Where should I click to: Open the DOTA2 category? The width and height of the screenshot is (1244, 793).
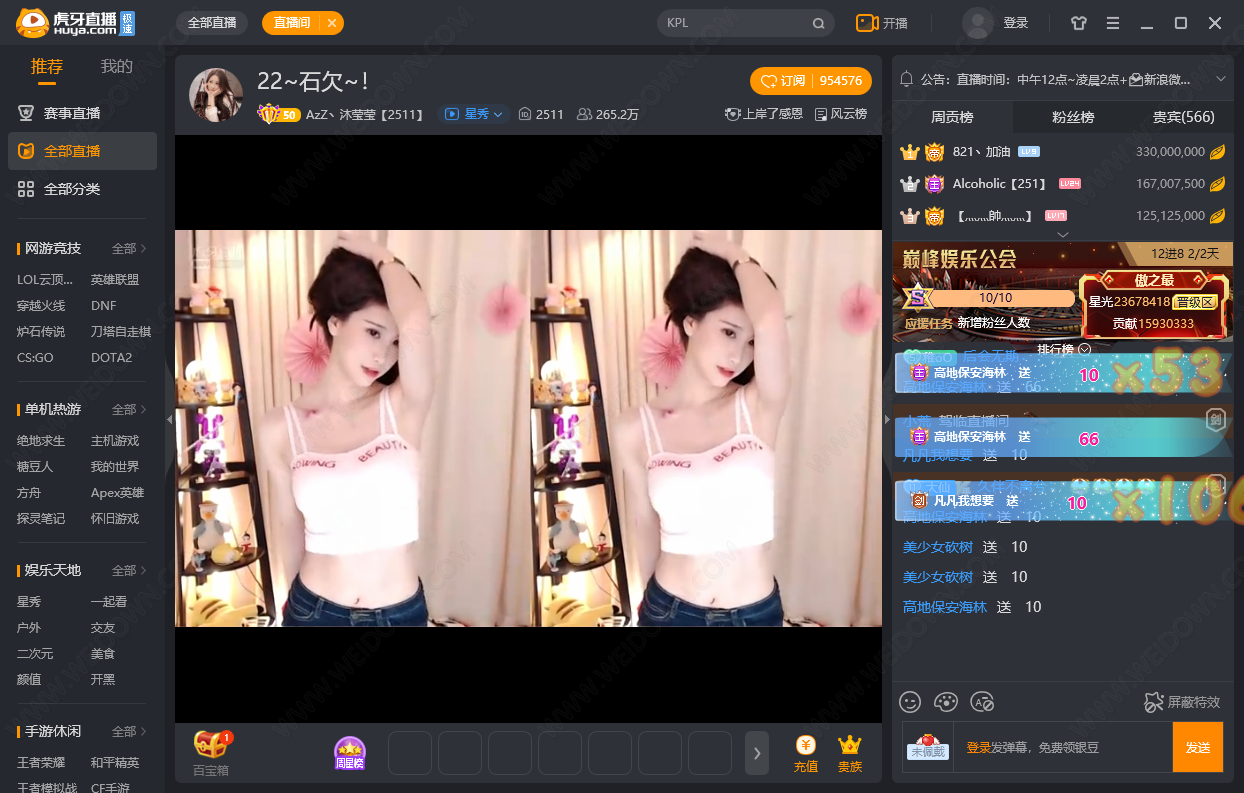111,358
